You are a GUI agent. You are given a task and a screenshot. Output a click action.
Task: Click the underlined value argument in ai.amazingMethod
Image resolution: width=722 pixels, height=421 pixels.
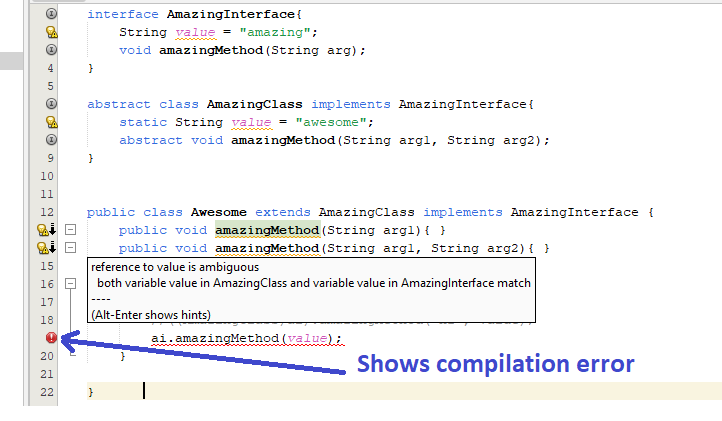(x=310, y=339)
